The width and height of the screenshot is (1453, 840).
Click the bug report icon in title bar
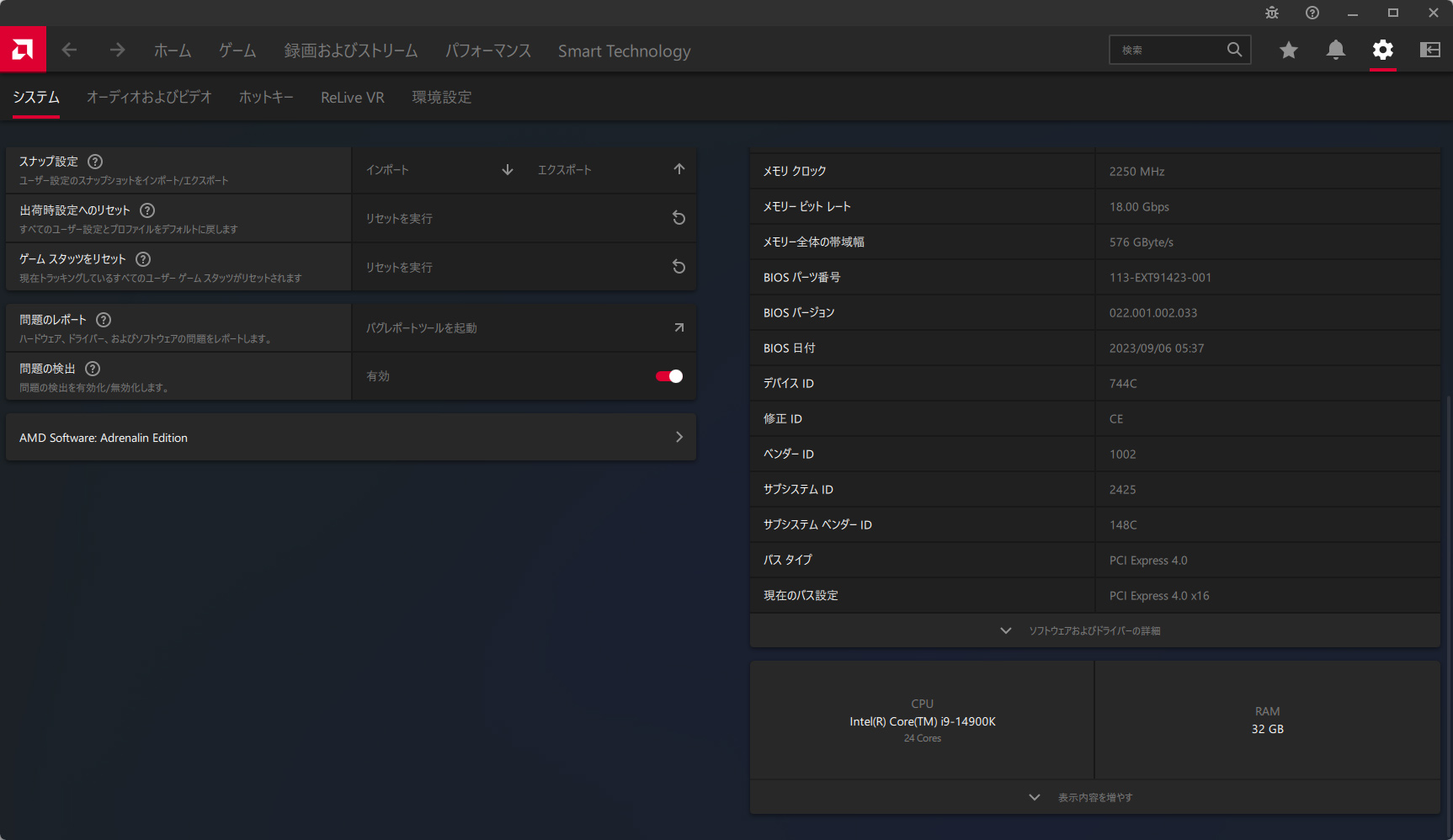click(1272, 13)
